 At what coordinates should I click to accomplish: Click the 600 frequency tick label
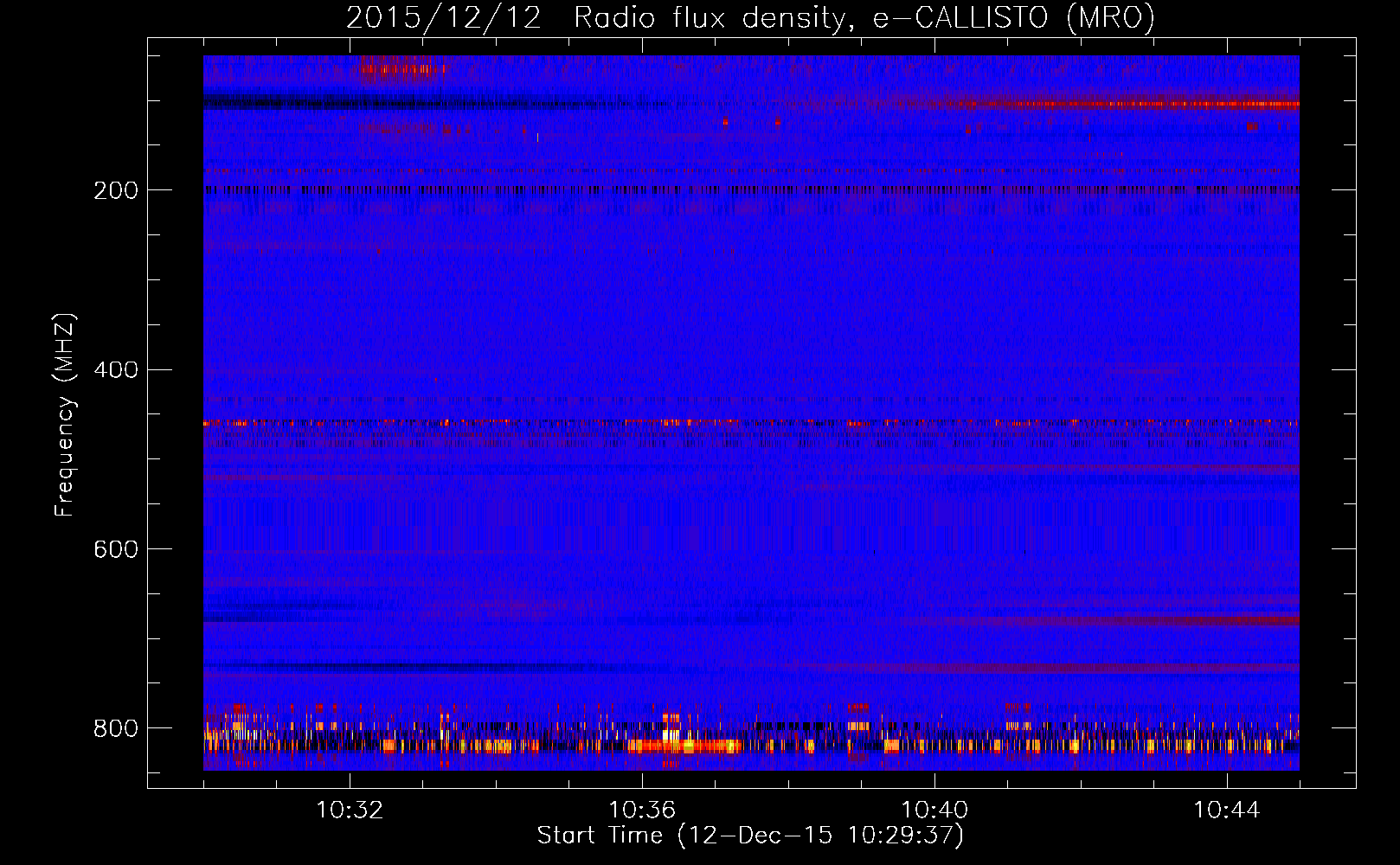click(116, 549)
